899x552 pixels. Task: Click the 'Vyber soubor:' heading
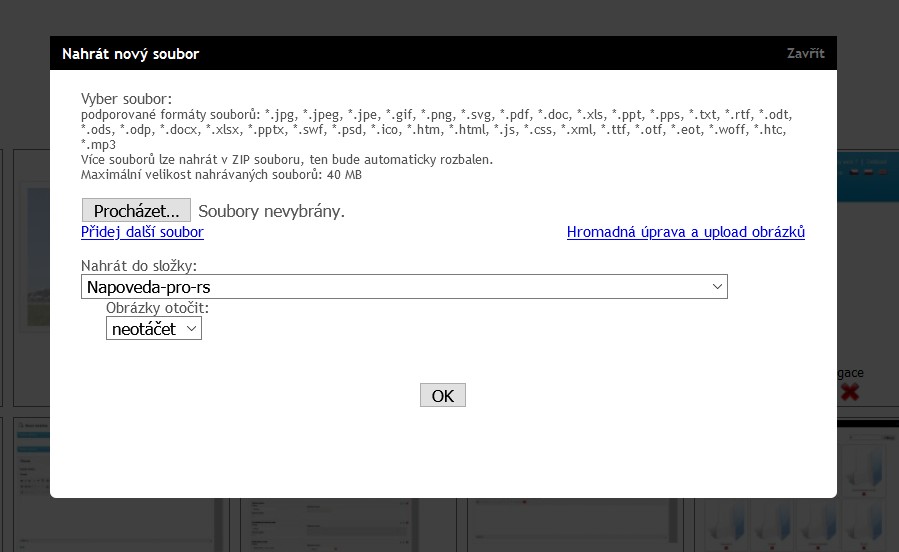coord(126,99)
